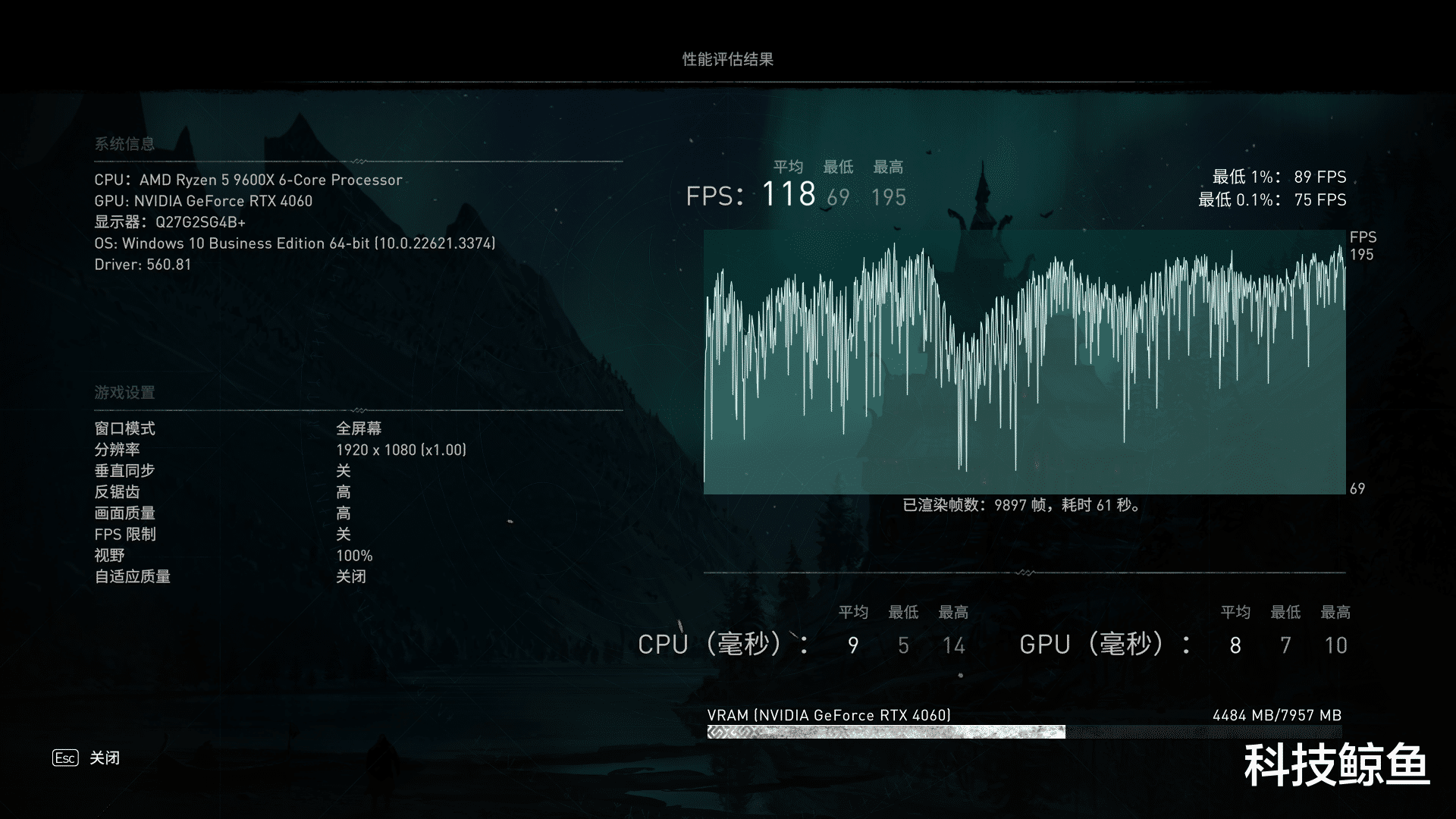The width and height of the screenshot is (1456, 819).
Task: Select the 窗口模式 全屏幕 value
Action: 359,428
